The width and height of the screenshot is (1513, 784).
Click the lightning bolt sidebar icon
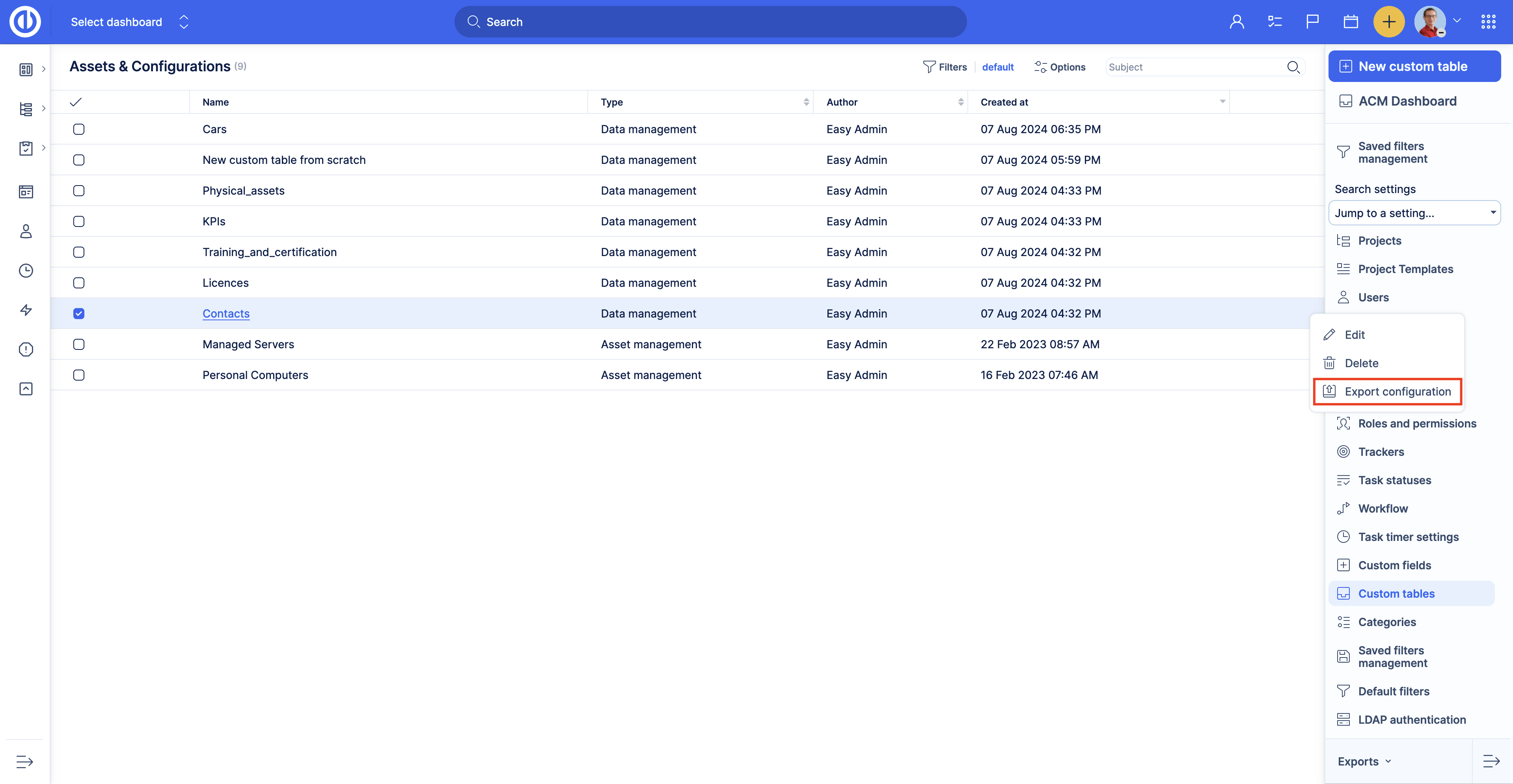(x=26, y=310)
